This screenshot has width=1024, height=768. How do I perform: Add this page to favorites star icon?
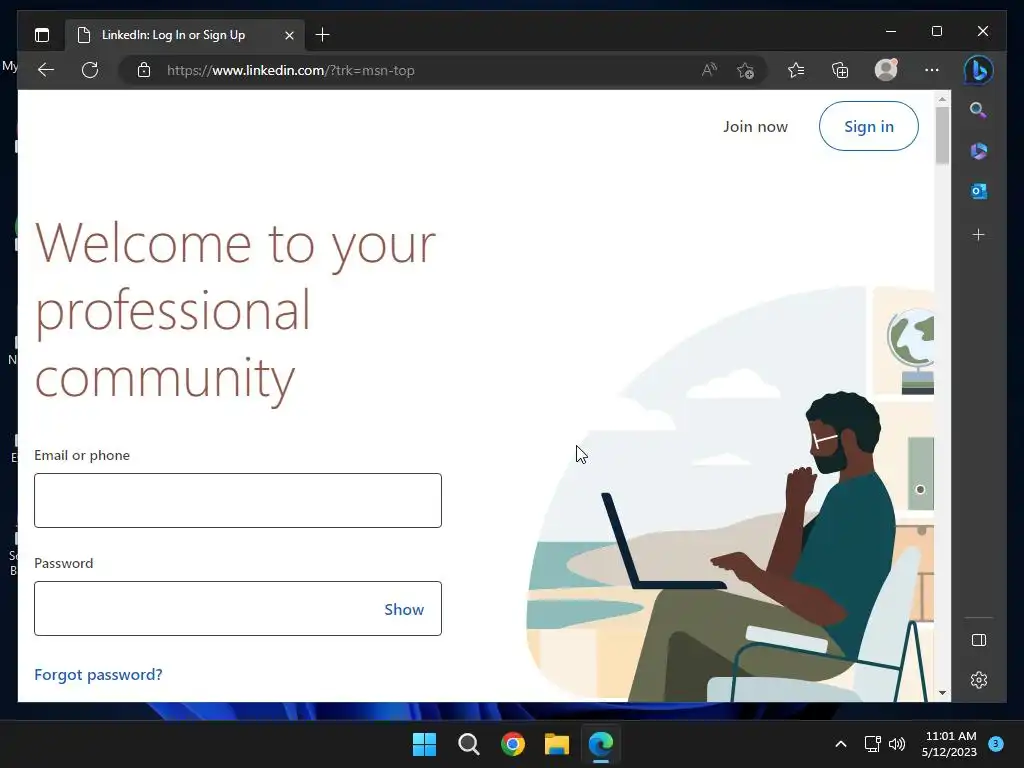point(746,70)
